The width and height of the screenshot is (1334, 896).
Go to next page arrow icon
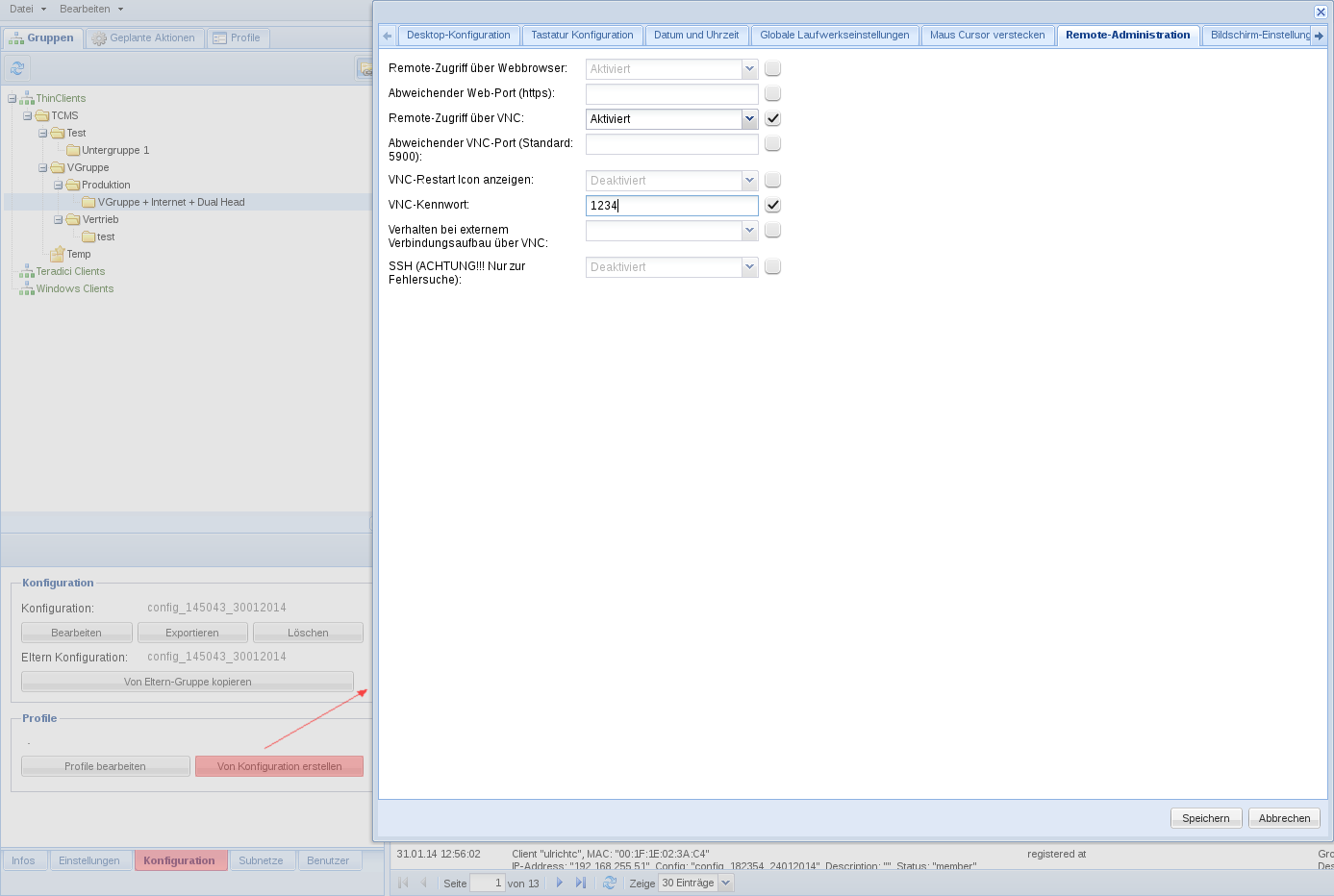click(x=559, y=883)
